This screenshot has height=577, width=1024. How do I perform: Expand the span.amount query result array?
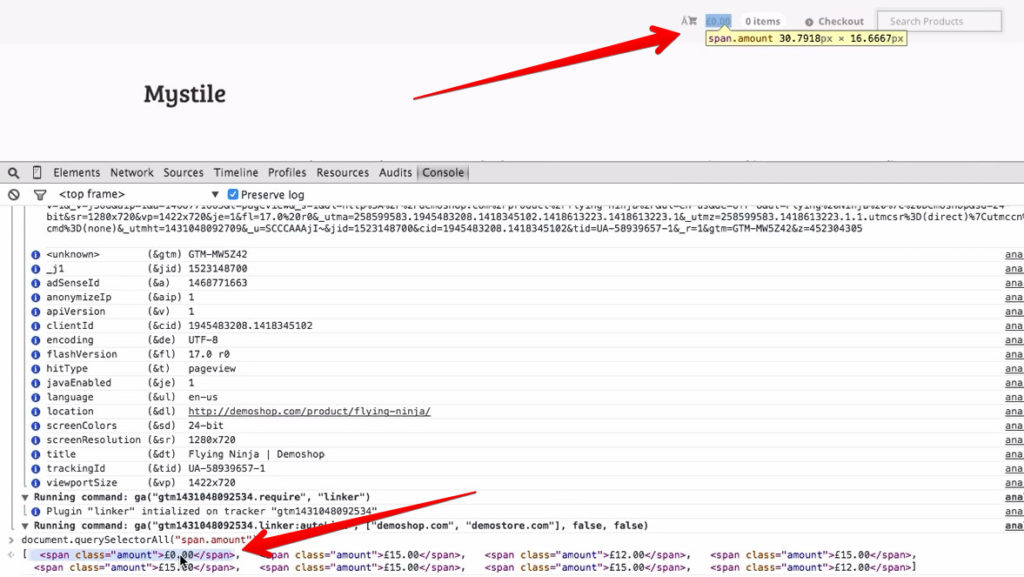(10, 554)
